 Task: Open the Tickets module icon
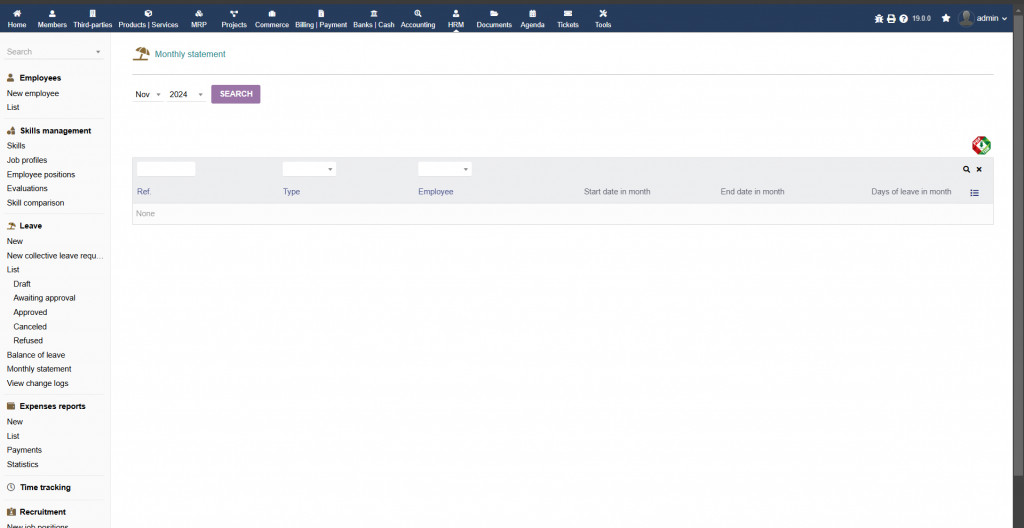tap(568, 13)
